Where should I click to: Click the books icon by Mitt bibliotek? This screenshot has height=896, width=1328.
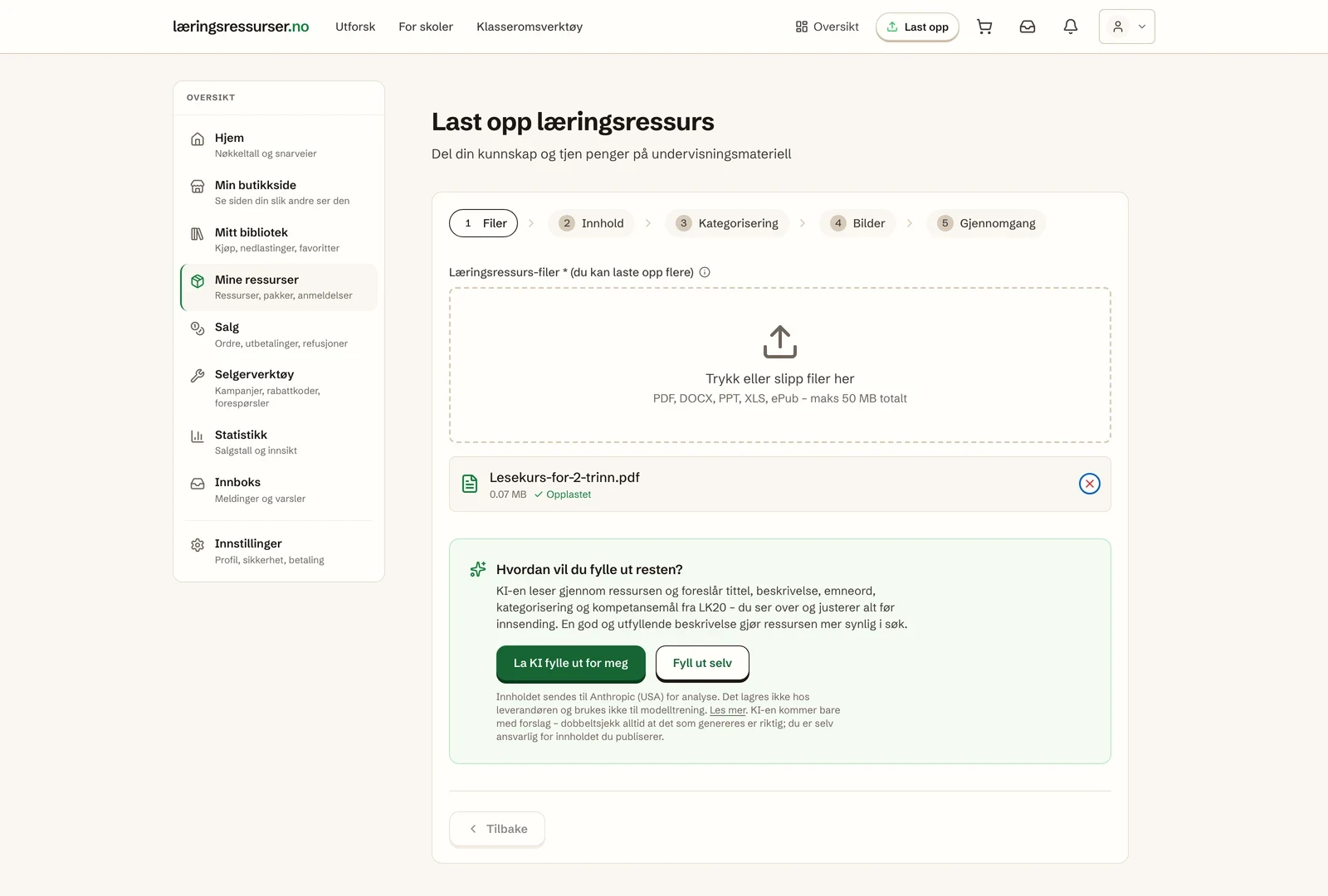198,234
